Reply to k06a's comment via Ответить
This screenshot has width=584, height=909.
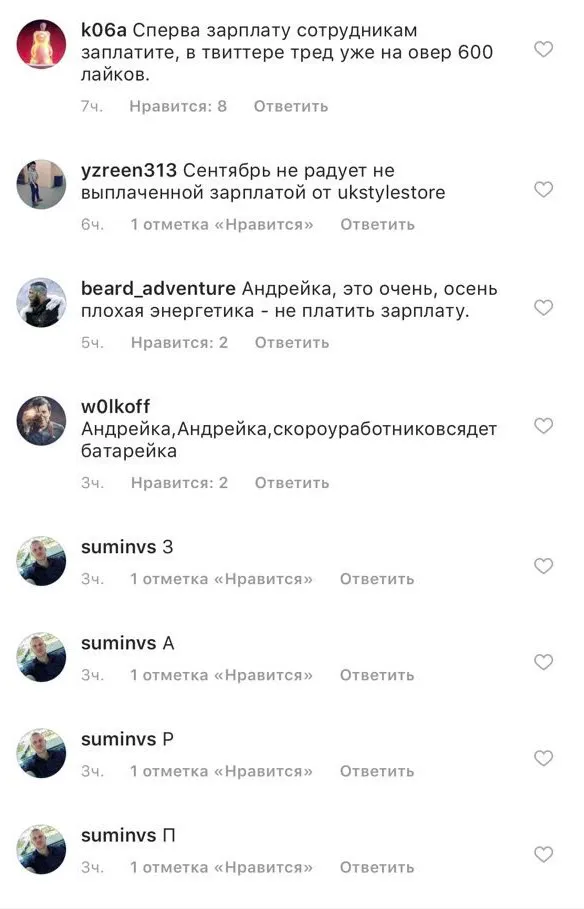[x=291, y=107]
